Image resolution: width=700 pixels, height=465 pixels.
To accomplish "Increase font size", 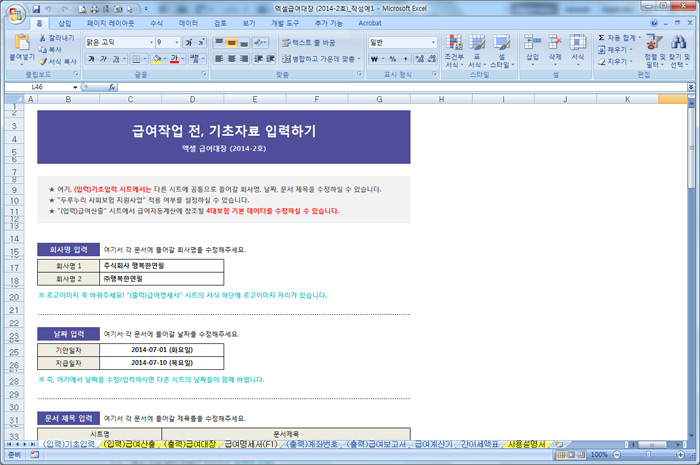I will pyautogui.click(x=189, y=42).
